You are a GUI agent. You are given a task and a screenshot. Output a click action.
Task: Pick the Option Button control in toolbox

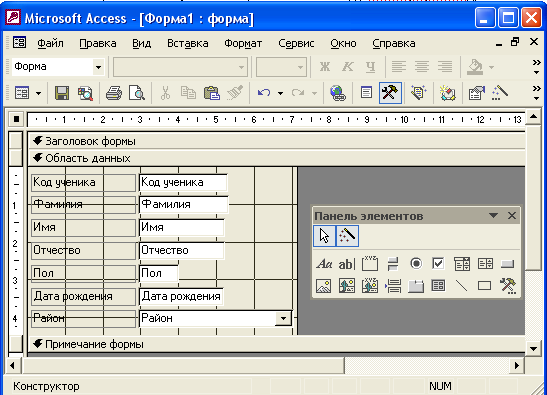416,264
